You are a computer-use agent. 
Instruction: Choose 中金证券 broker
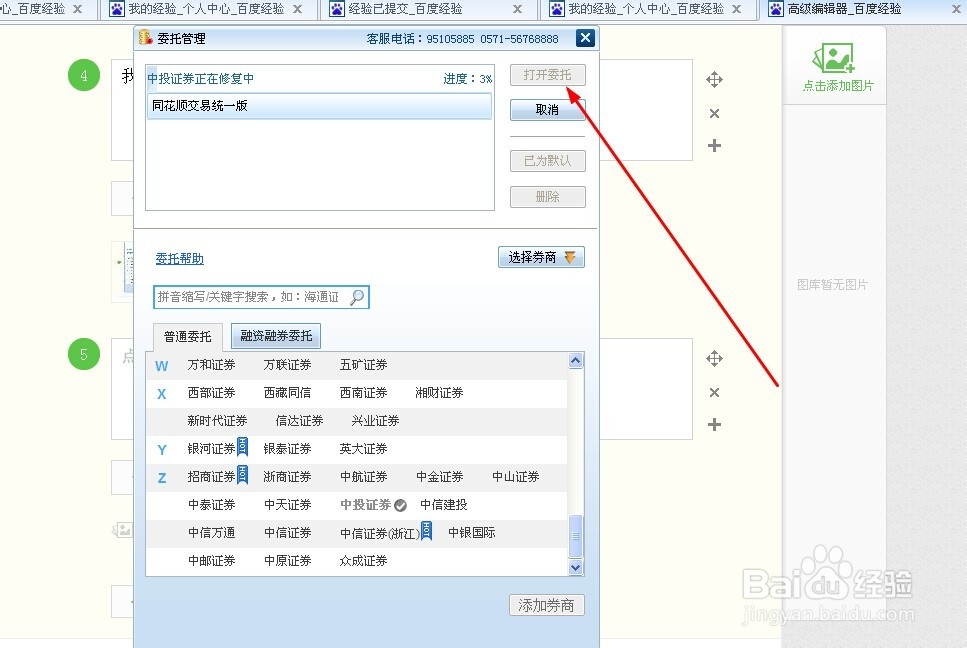(439, 477)
